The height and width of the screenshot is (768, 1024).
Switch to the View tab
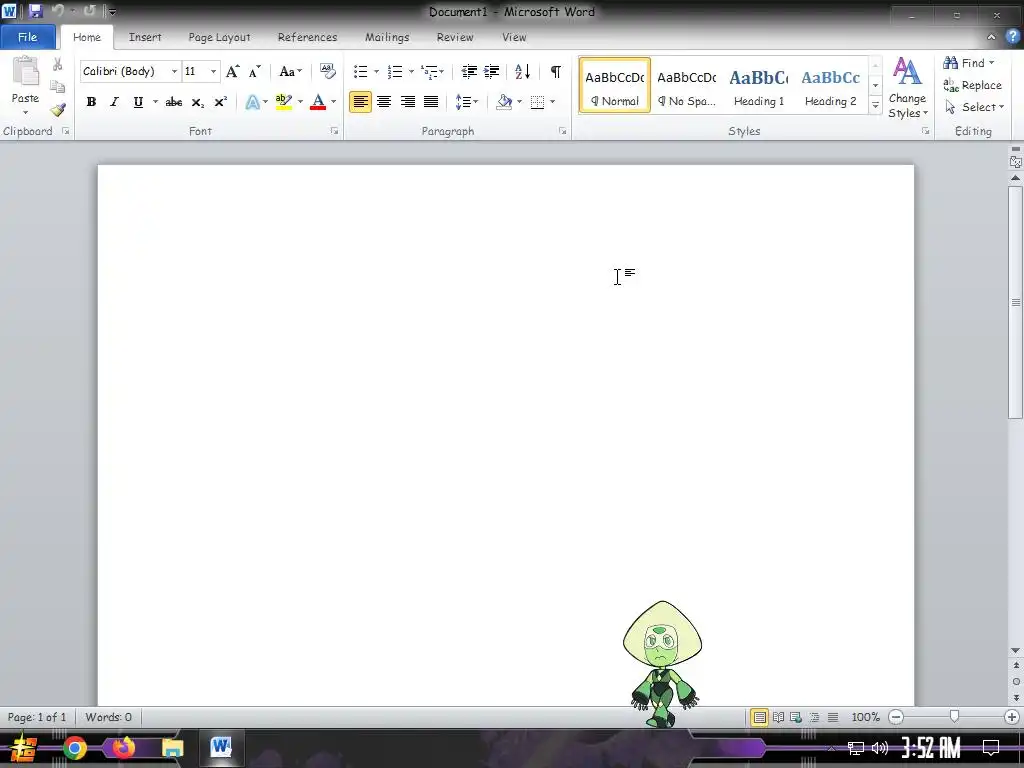pos(514,37)
